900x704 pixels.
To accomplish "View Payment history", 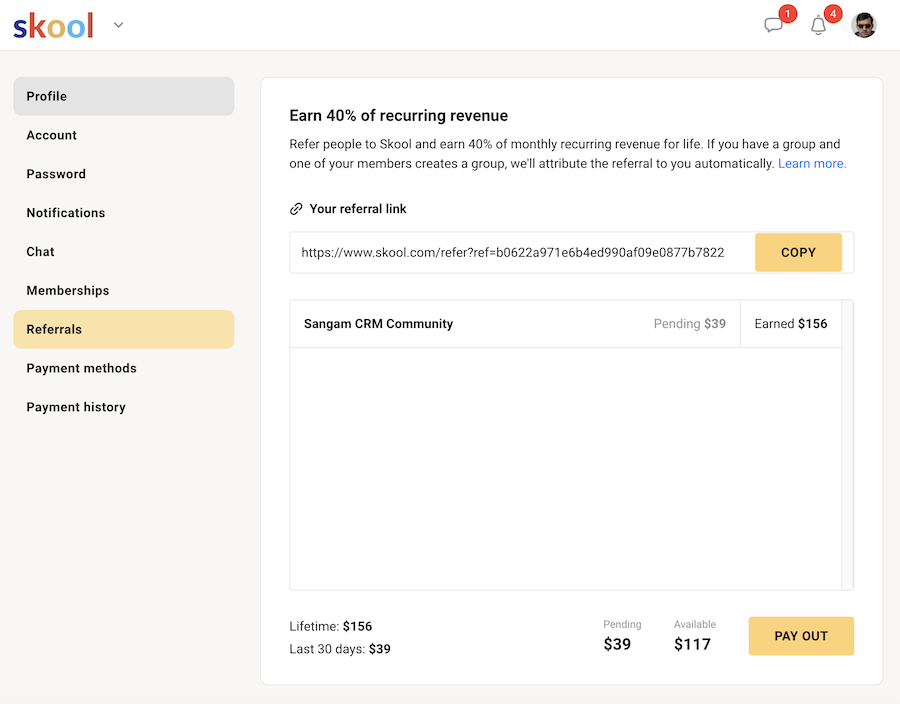I will tap(123, 407).
